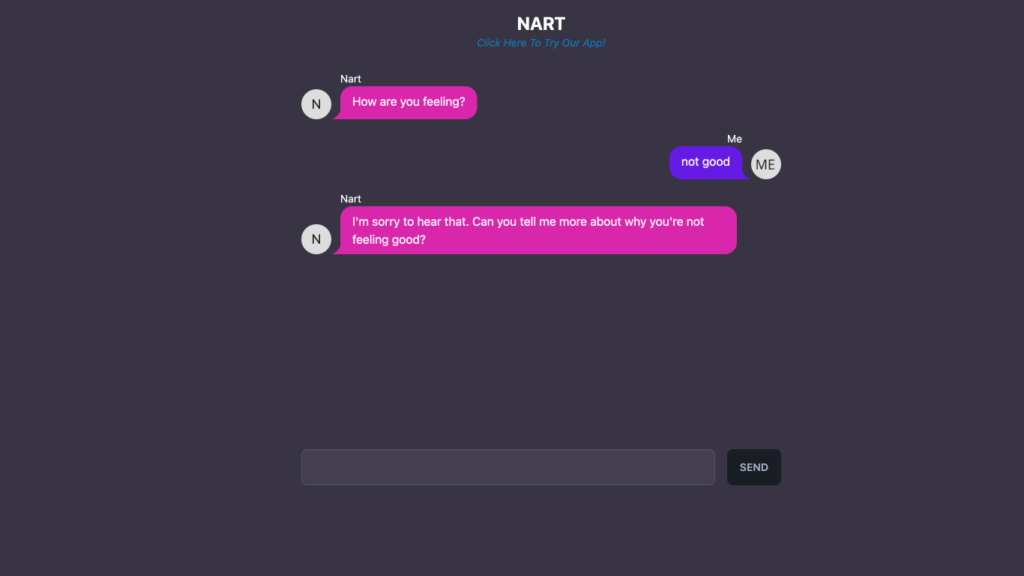Click the italic blue app link under NART
1024x576 pixels.
tap(541, 43)
